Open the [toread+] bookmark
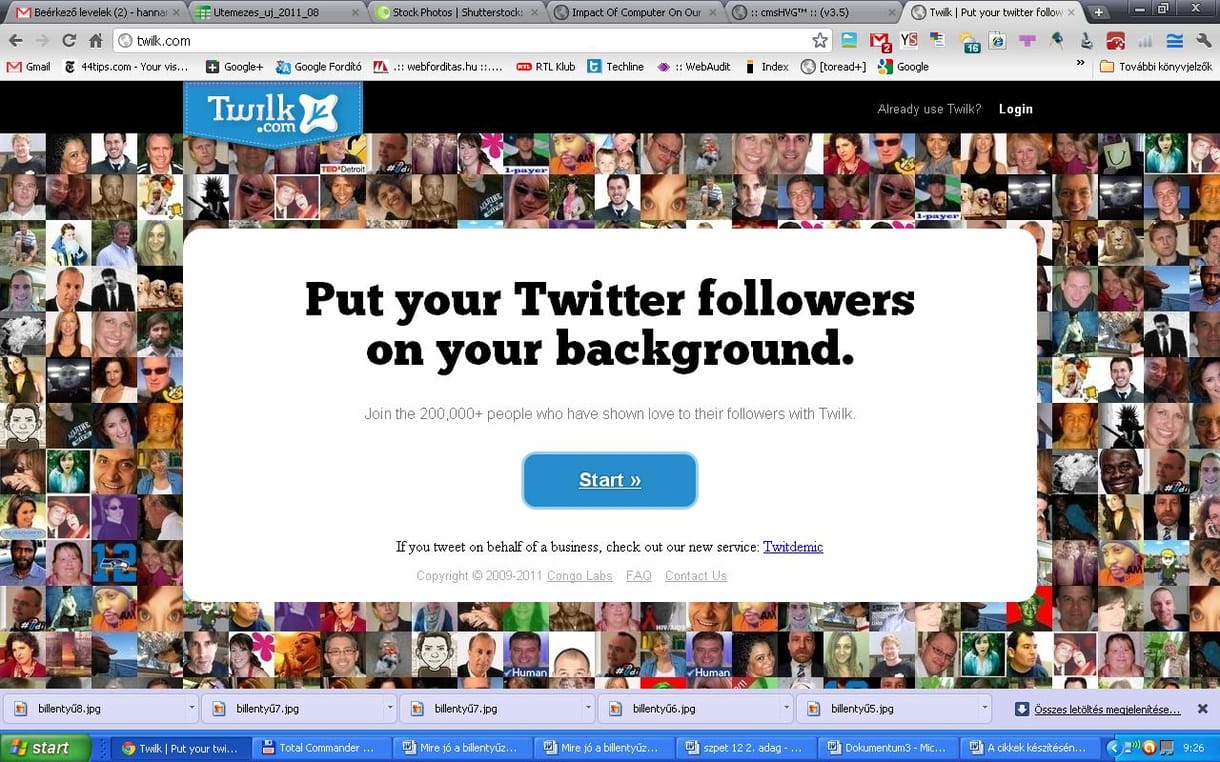1220x762 pixels. [x=833, y=67]
